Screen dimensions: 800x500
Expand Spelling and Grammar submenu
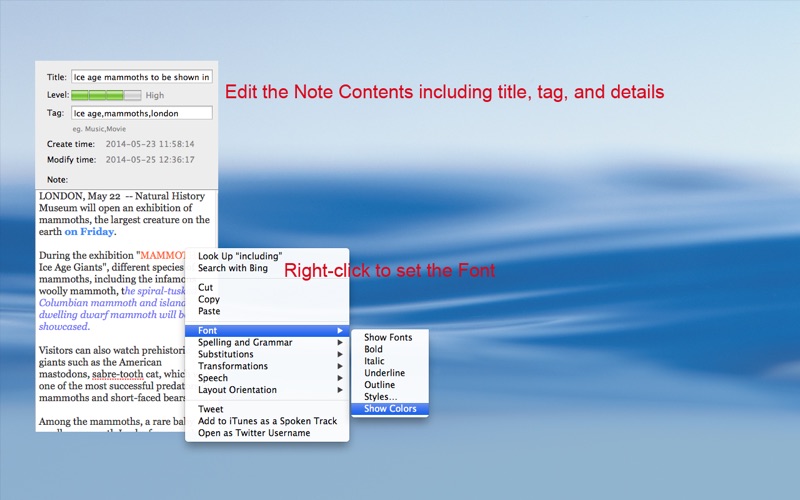[267, 342]
